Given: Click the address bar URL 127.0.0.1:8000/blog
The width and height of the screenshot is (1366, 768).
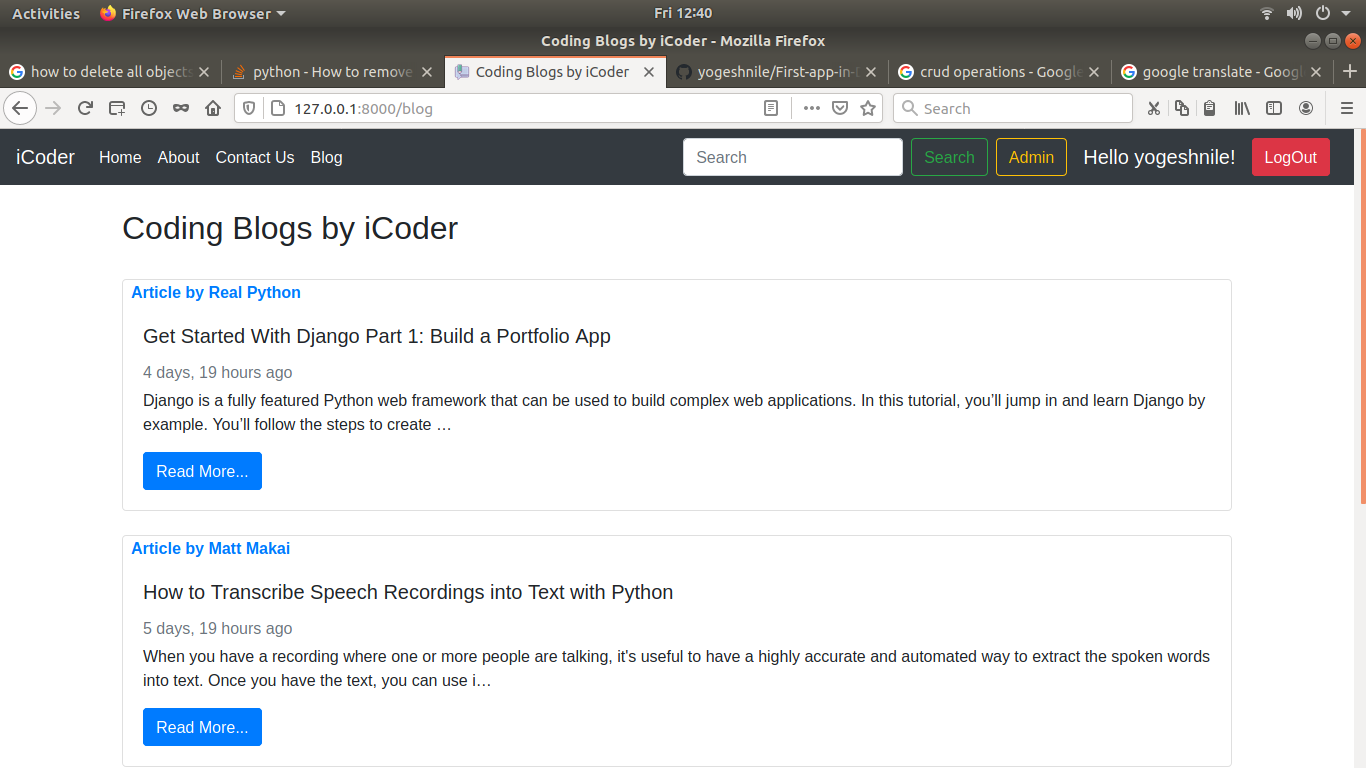Looking at the screenshot, I should tap(364, 108).
